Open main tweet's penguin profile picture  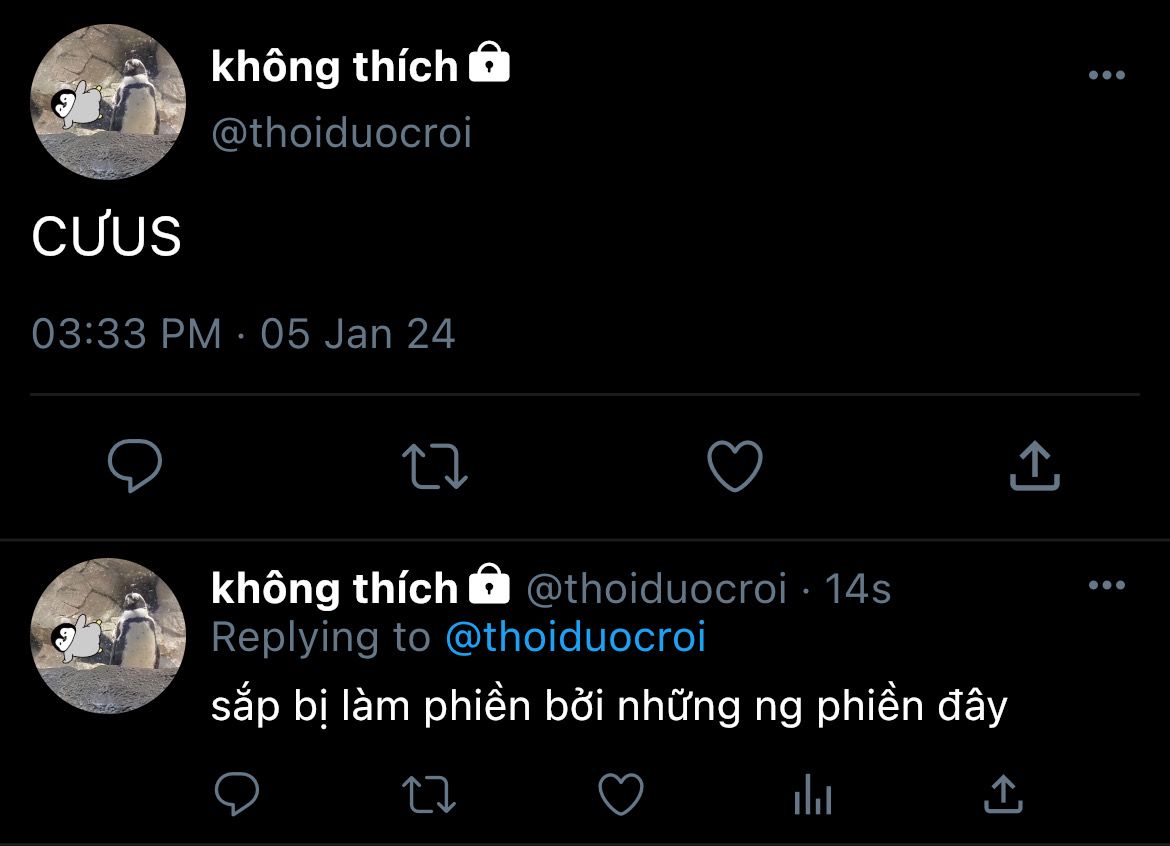click(108, 102)
